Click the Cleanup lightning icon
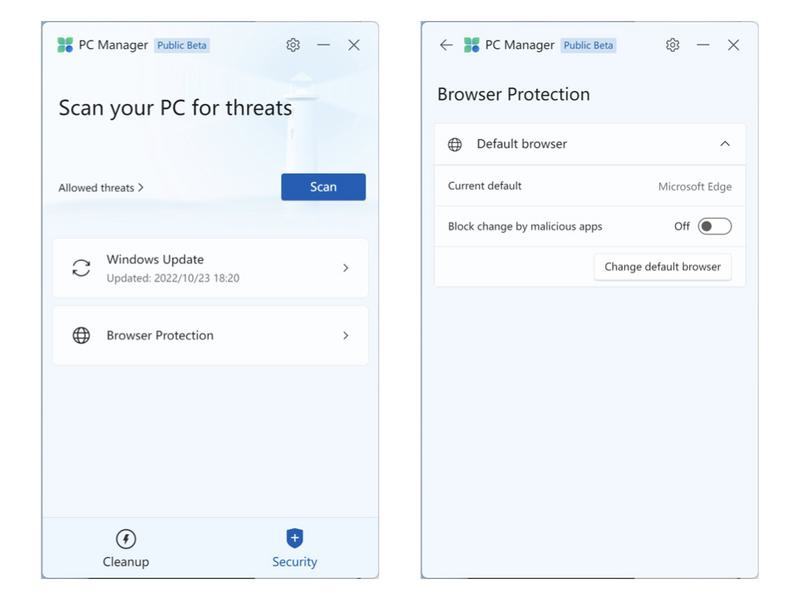 [126, 538]
